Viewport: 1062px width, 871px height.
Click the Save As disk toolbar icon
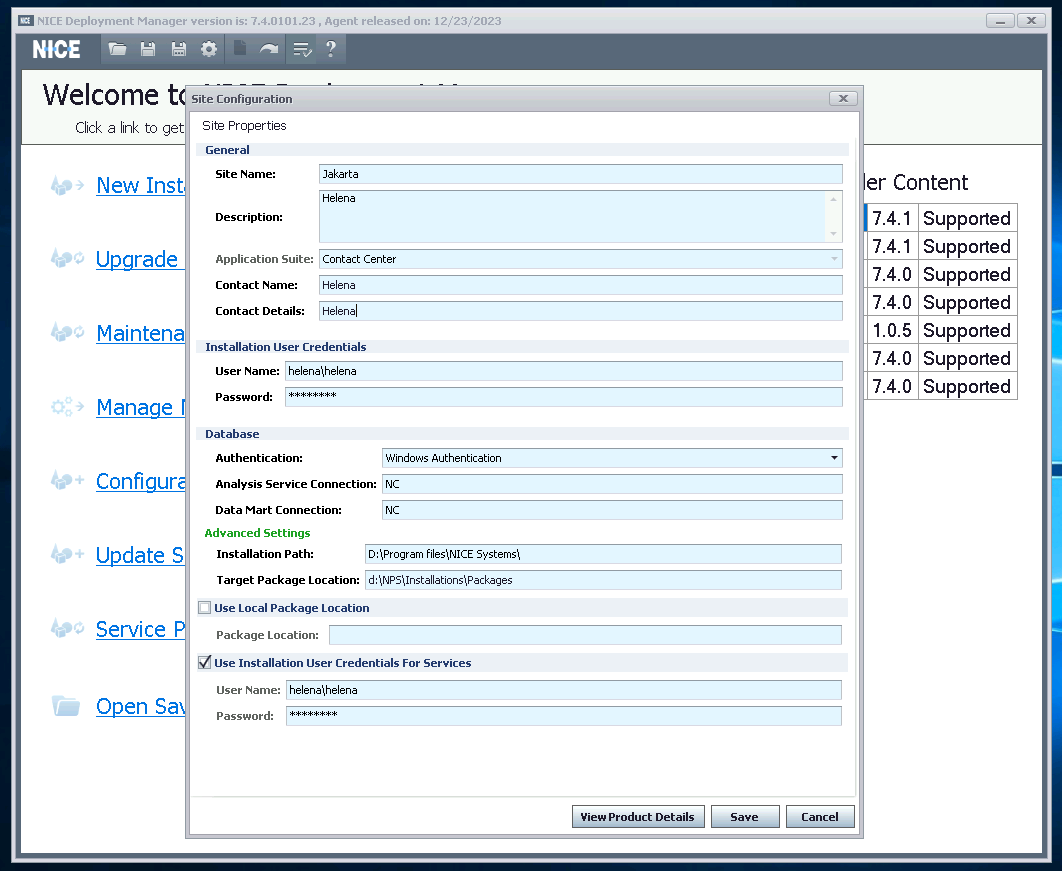(179, 49)
